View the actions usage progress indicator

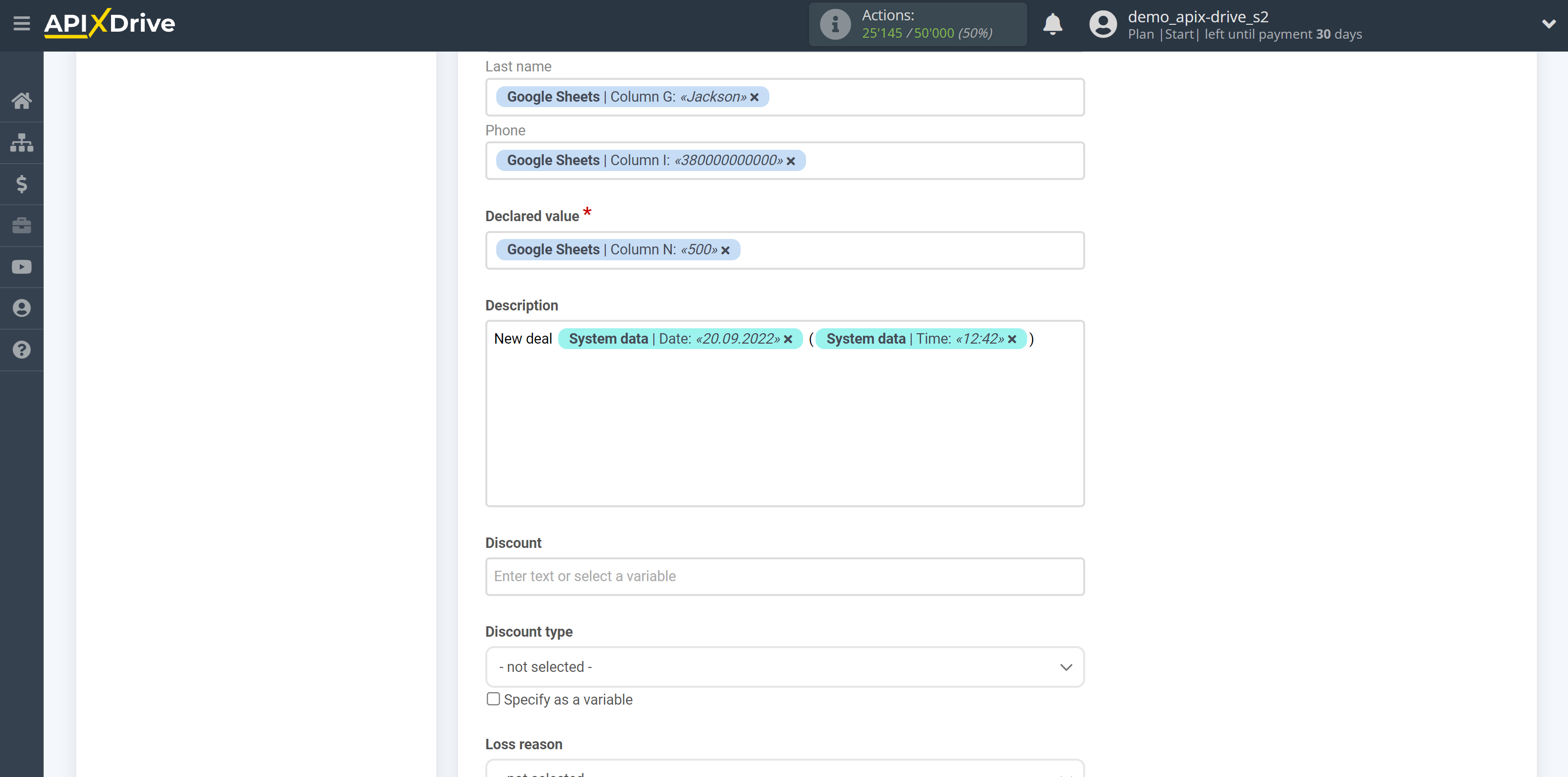coord(915,25)
